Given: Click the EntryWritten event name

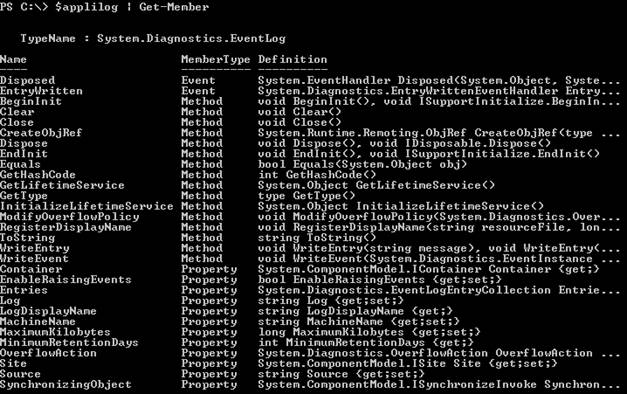Looking at the screenshot, I should [42, 91].
